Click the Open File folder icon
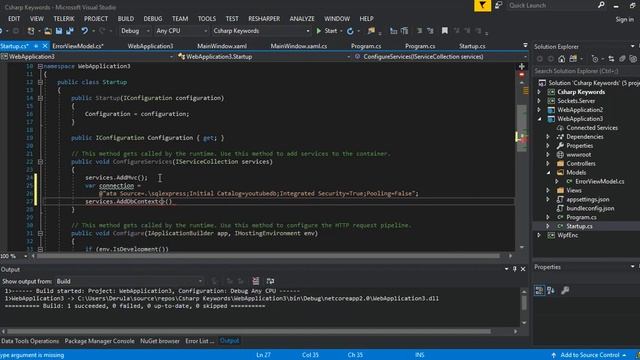Screen dimensions: 640x360 tap(48, 31)
